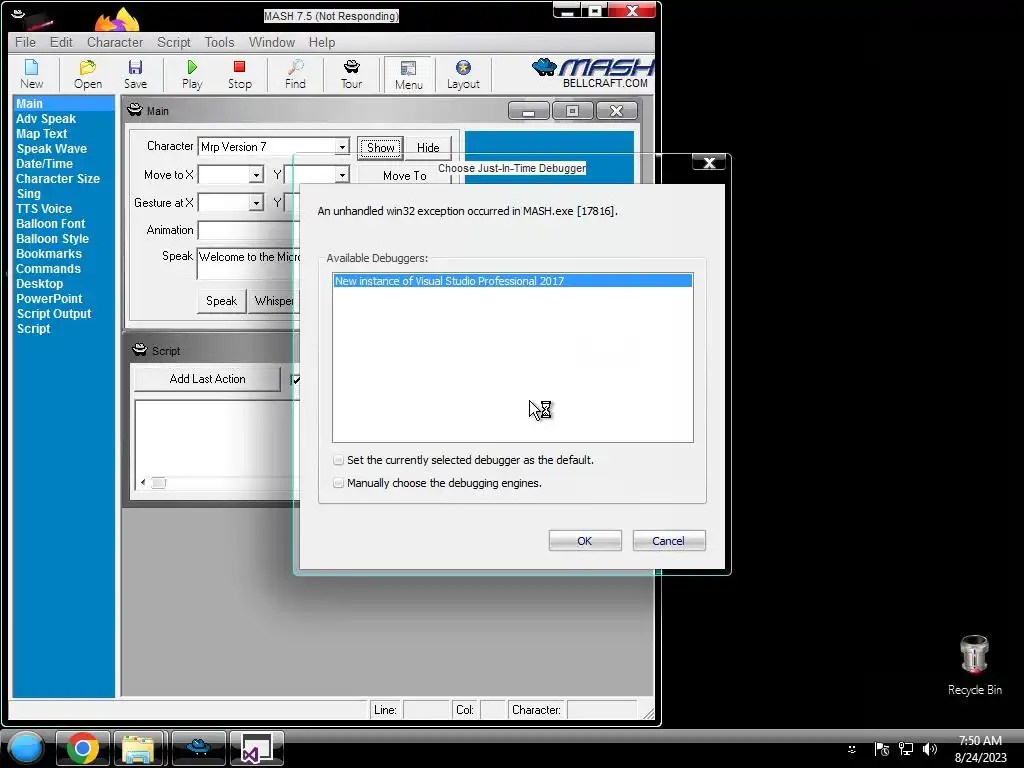Click the Speak button
The image size is (1024, 768).
tap(221, 301)
